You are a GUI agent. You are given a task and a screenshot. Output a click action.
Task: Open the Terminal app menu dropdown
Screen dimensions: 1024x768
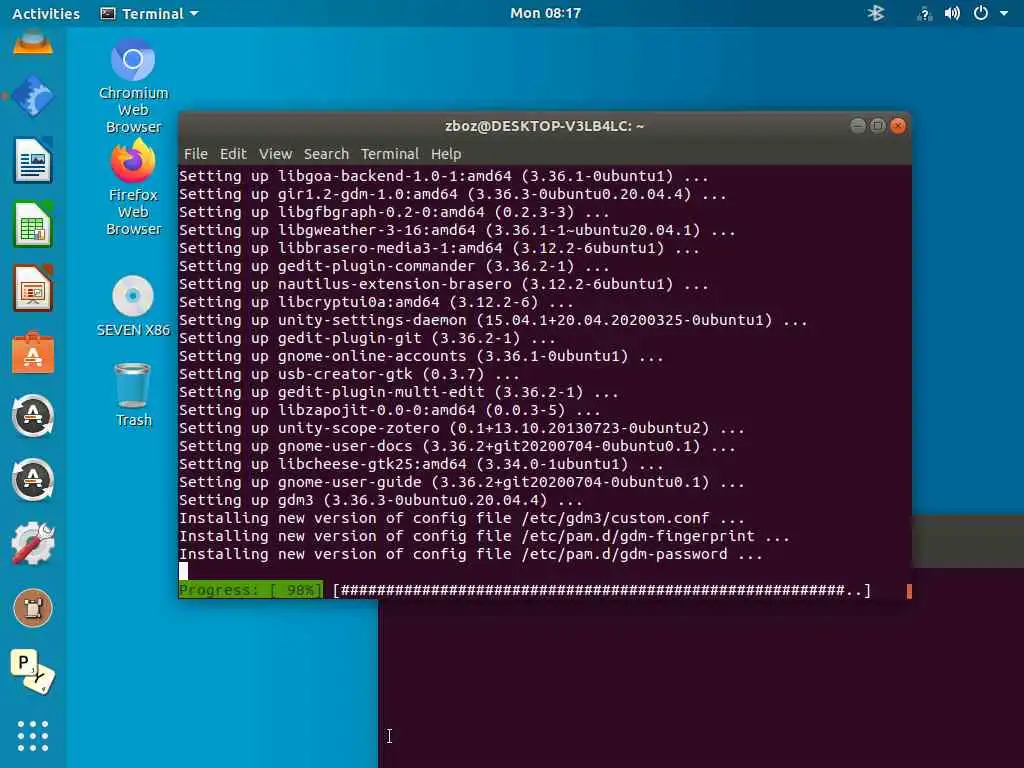pyautogui.click(x=150, y=13)
